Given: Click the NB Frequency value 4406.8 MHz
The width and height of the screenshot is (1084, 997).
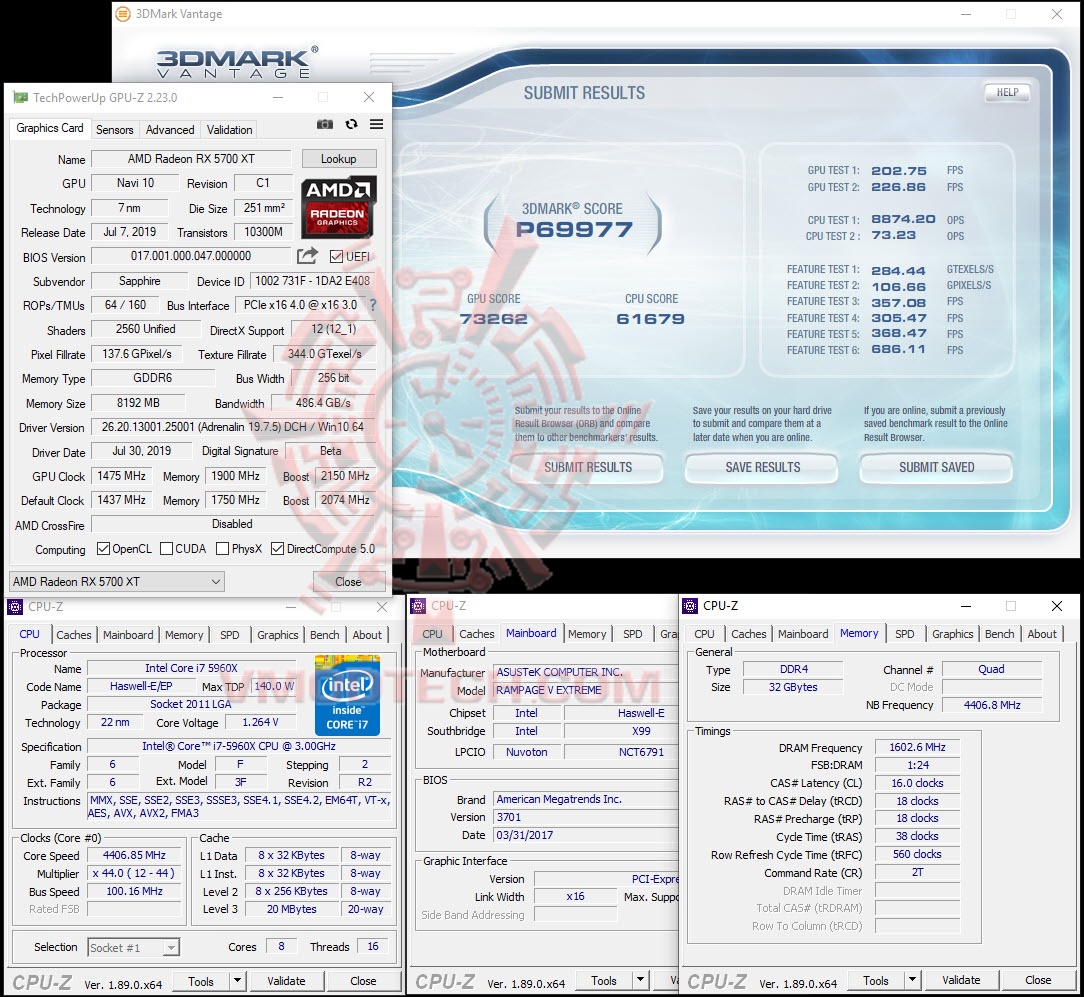Looking at the screenshot, I should tap(992, 705).
